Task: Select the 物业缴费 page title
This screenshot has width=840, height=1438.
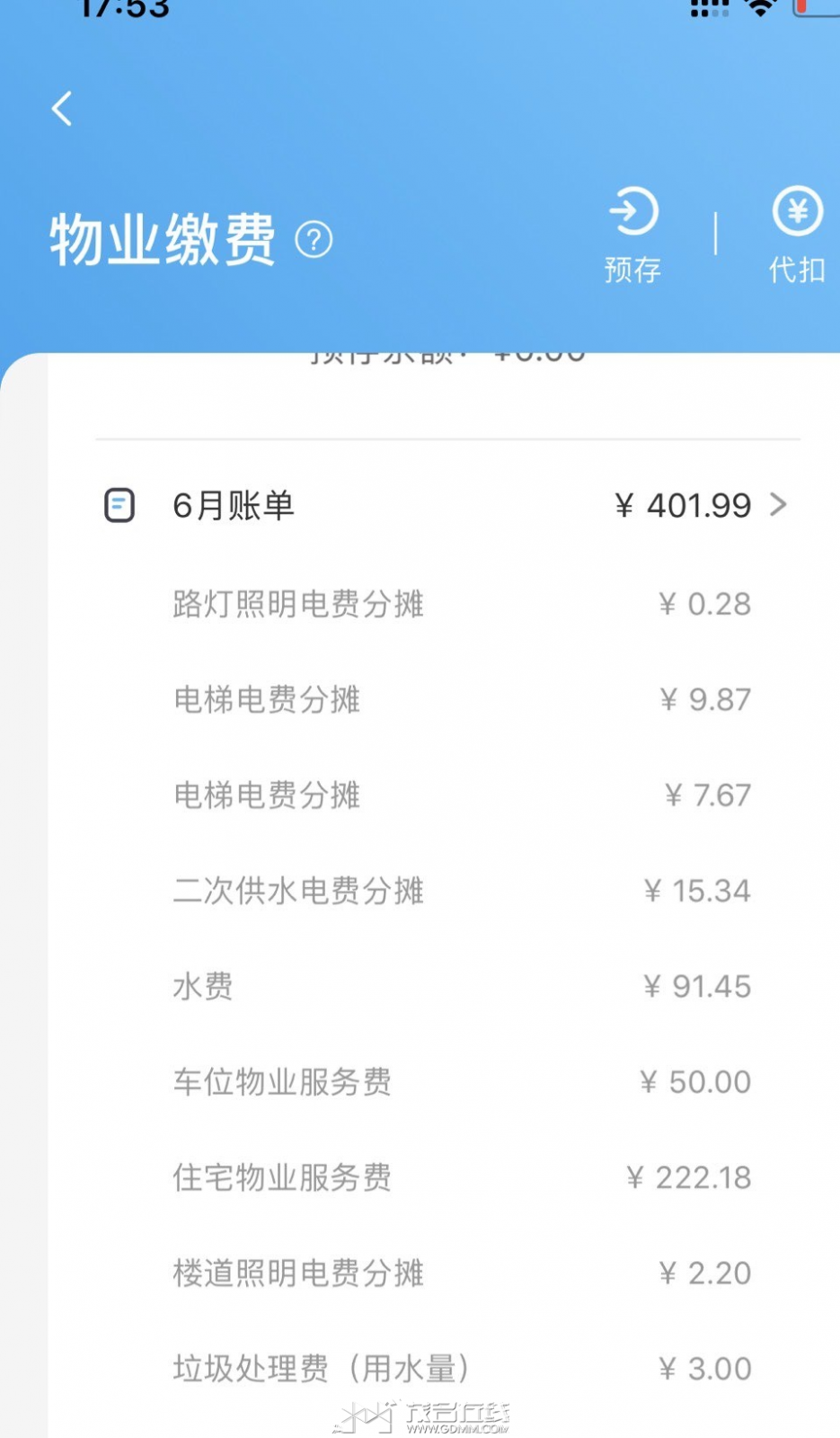Action: click(163, 240)
